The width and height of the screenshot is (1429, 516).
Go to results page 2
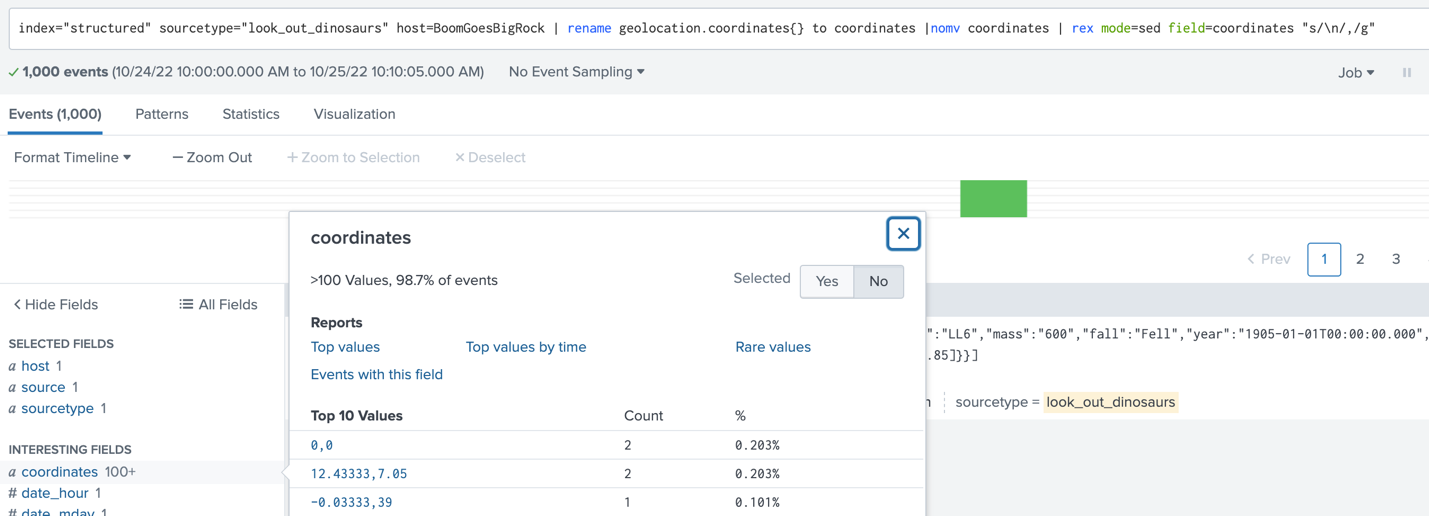click(x=1360, y=259)
